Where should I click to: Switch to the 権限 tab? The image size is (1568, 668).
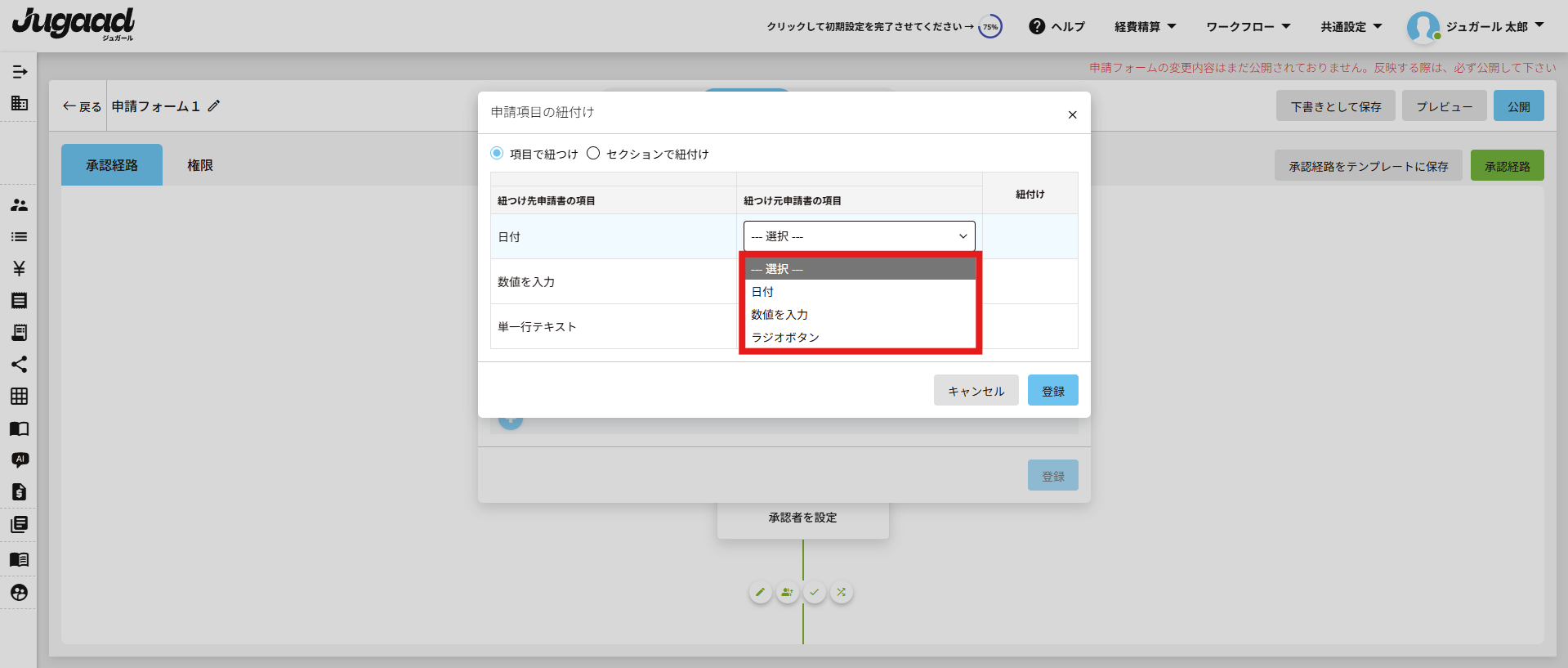[199, 165]
